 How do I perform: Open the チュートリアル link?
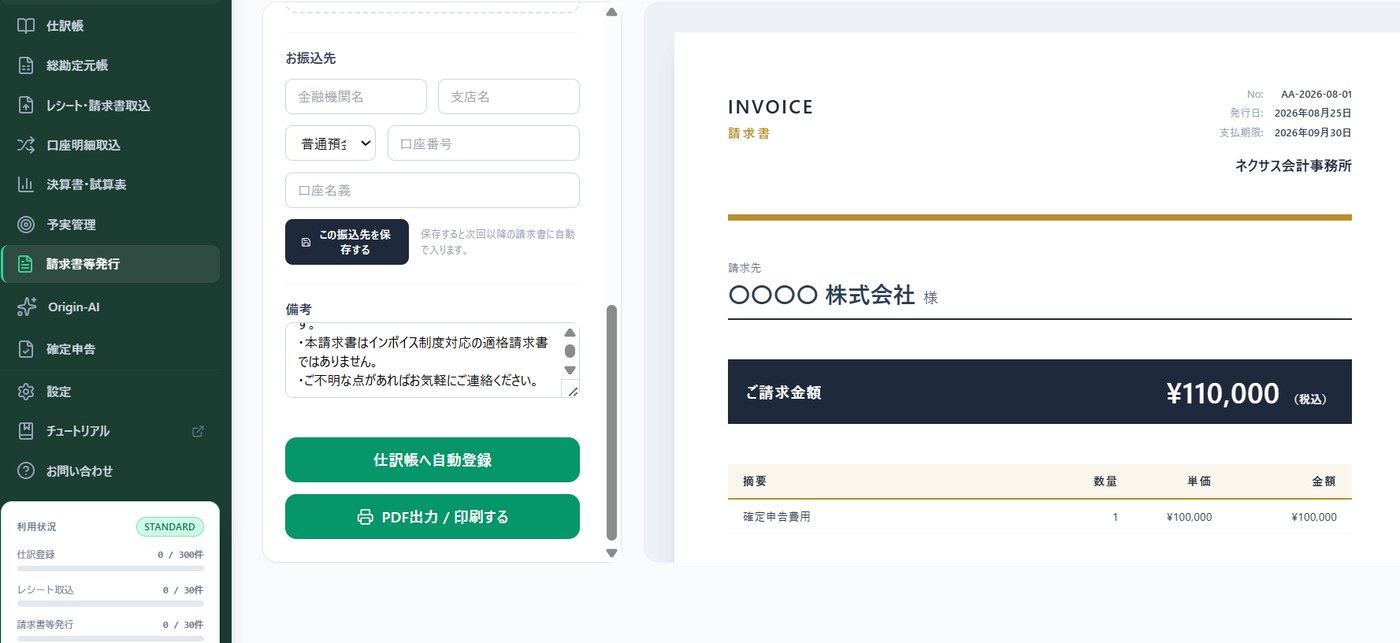tap(110, 431)
